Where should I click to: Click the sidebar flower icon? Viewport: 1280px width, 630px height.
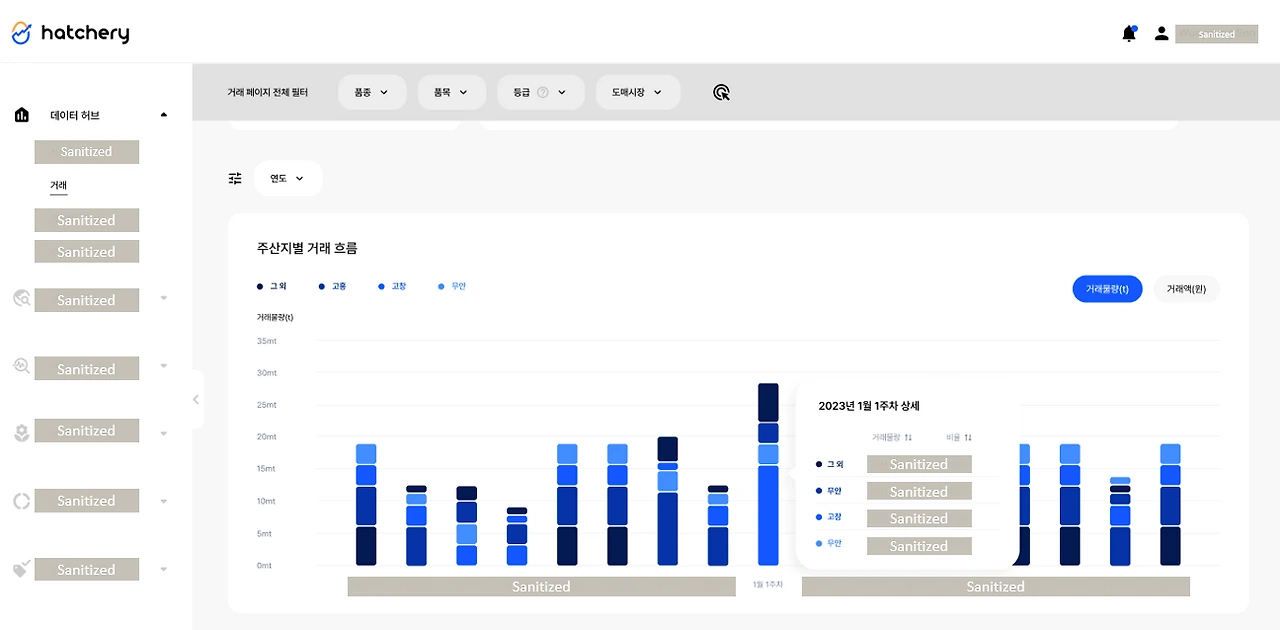point(21,432)
